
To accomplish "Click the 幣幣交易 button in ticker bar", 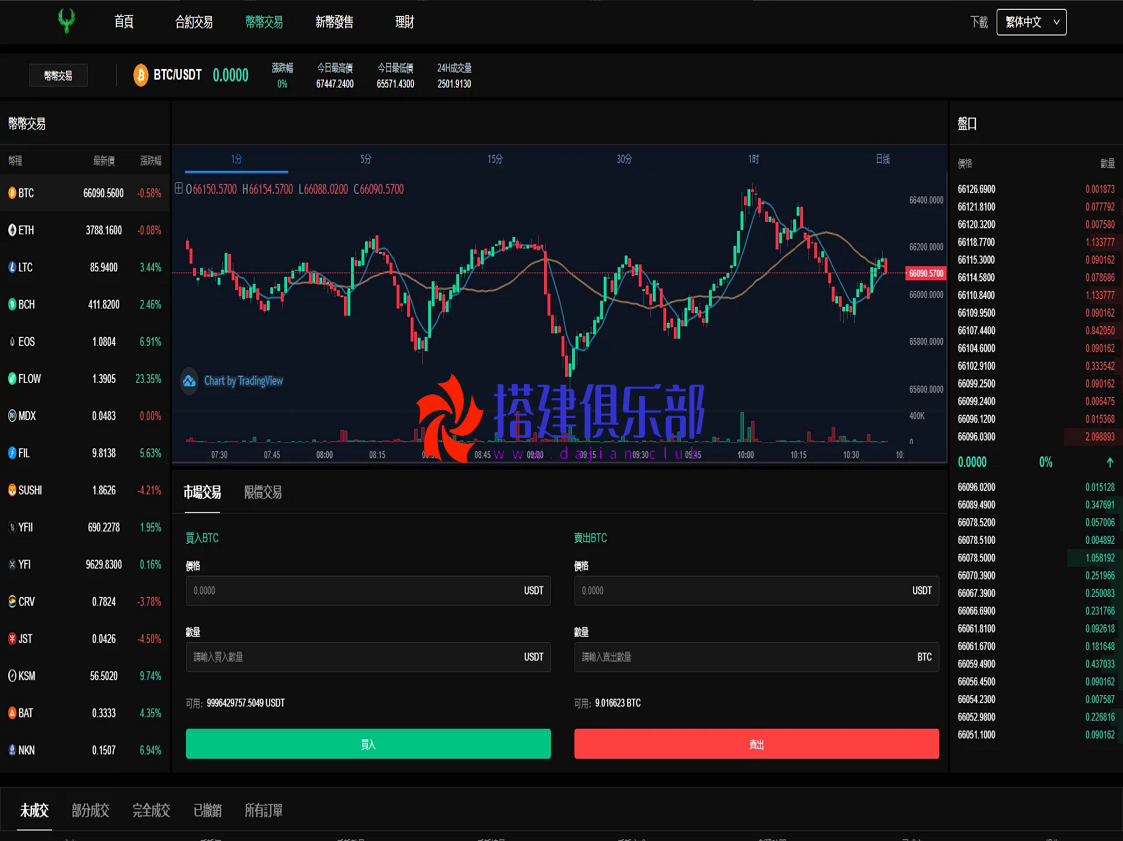I will click(58, 75).
